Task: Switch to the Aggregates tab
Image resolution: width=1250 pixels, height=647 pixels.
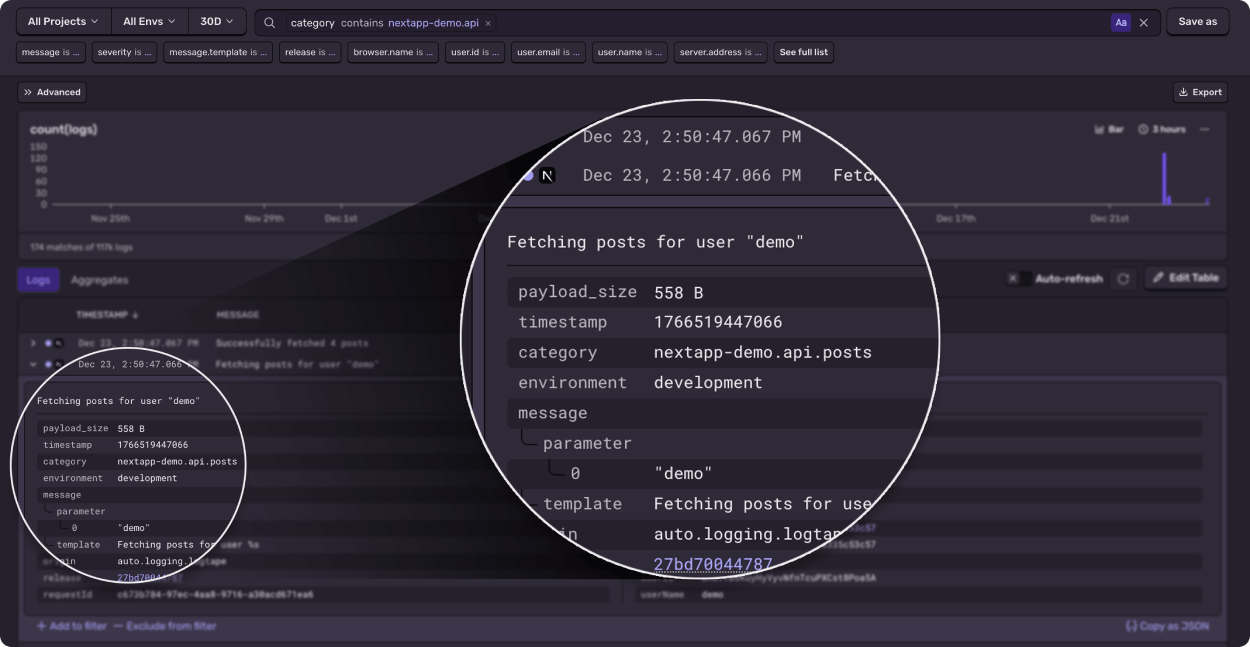Action: [x=97, y=280]
